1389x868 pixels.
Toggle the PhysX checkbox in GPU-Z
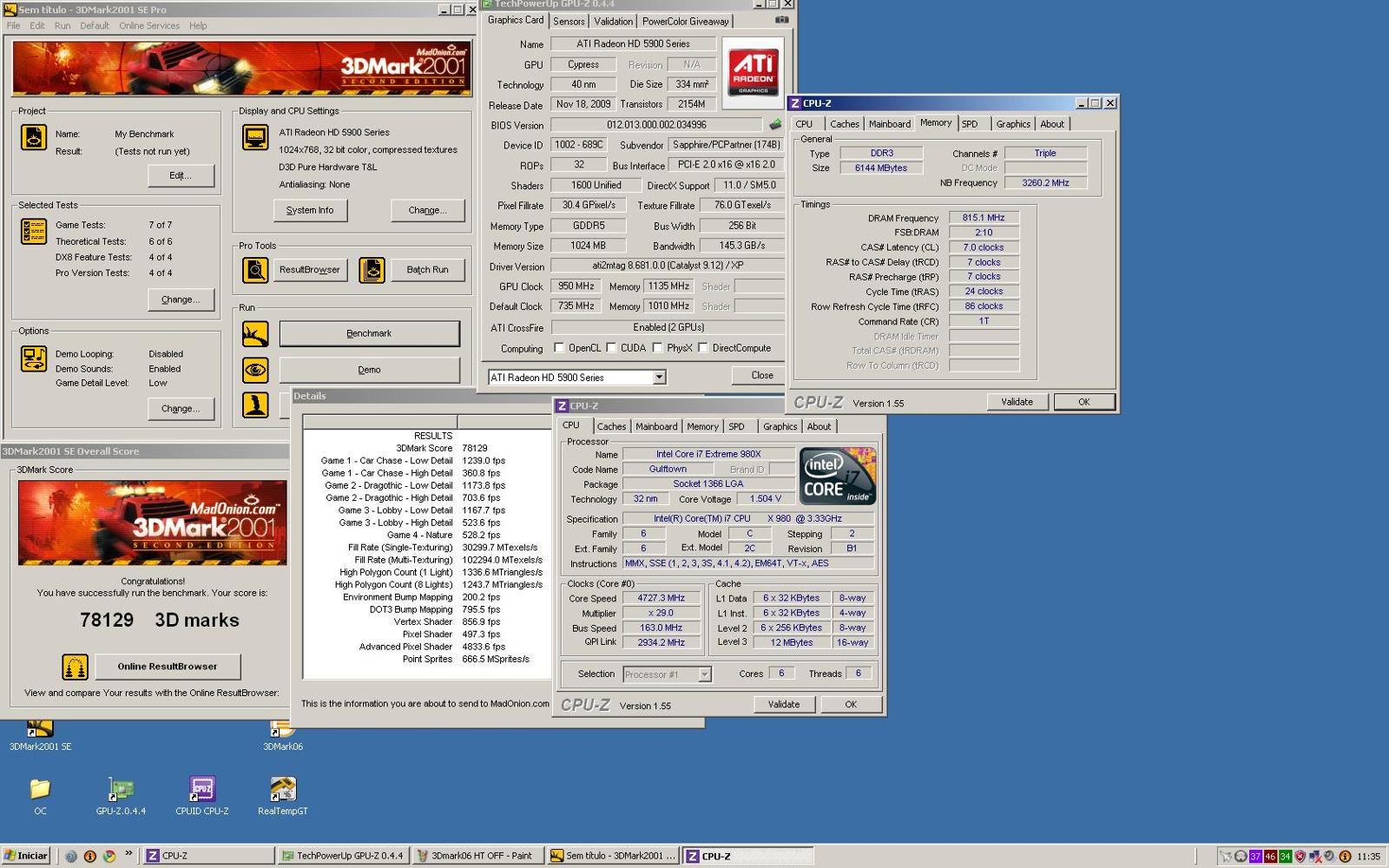657,348
